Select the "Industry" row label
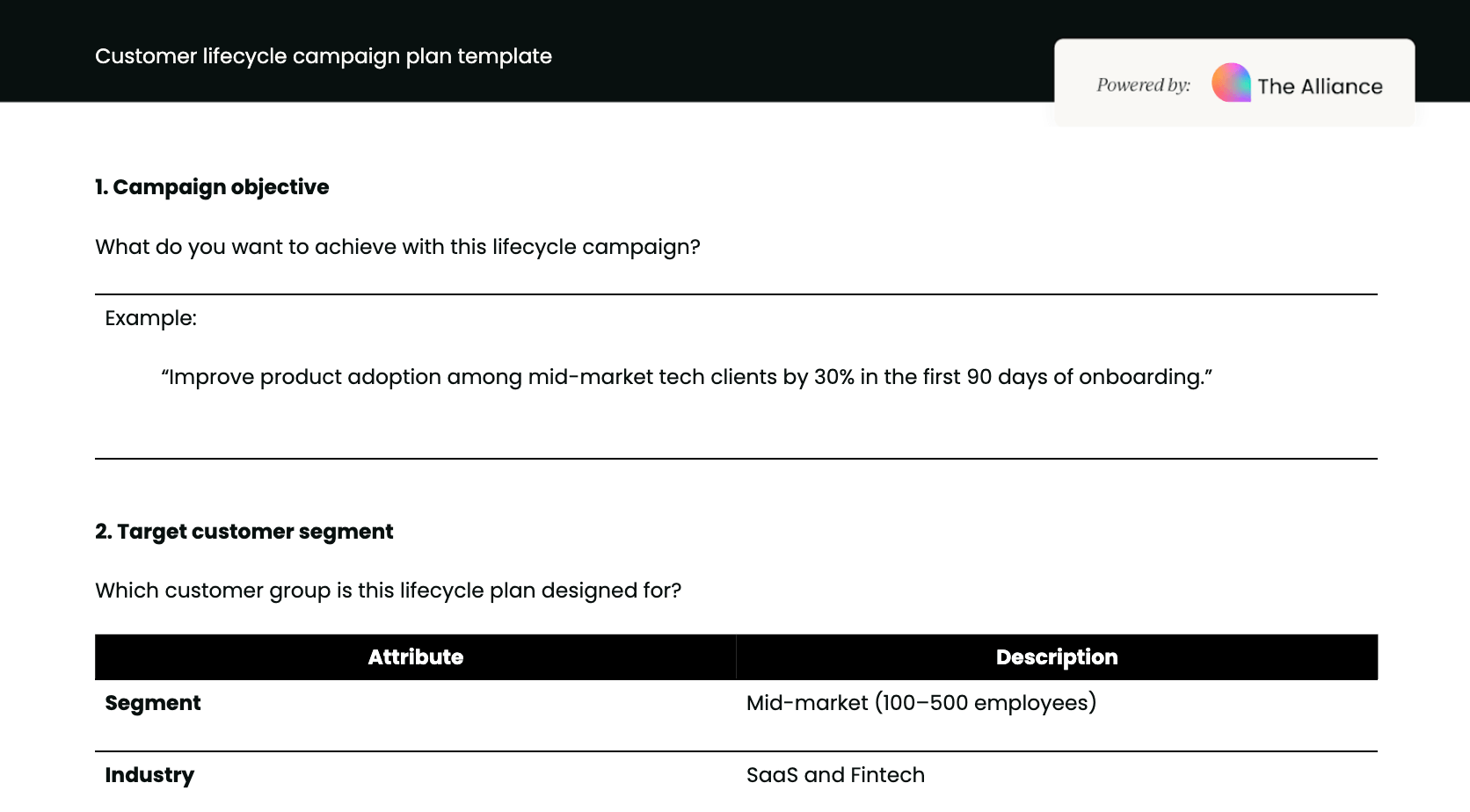1470x812 pixels. [149, 775]
